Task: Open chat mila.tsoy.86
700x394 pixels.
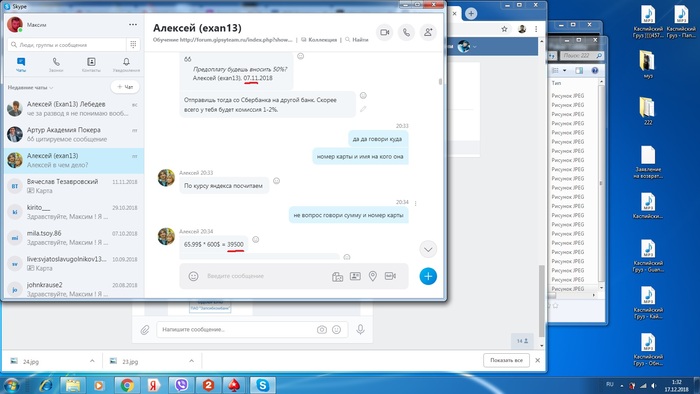Action: pos(74,238)
